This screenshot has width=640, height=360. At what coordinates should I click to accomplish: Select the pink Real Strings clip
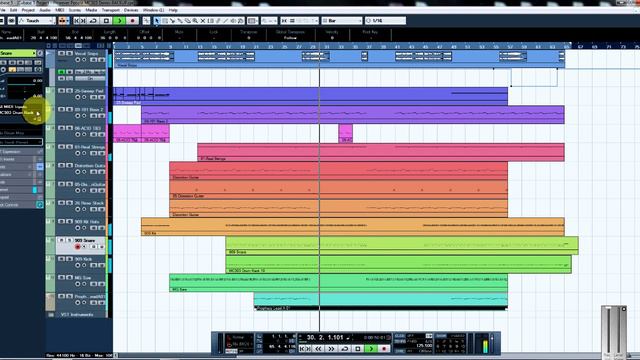(381, 152)
